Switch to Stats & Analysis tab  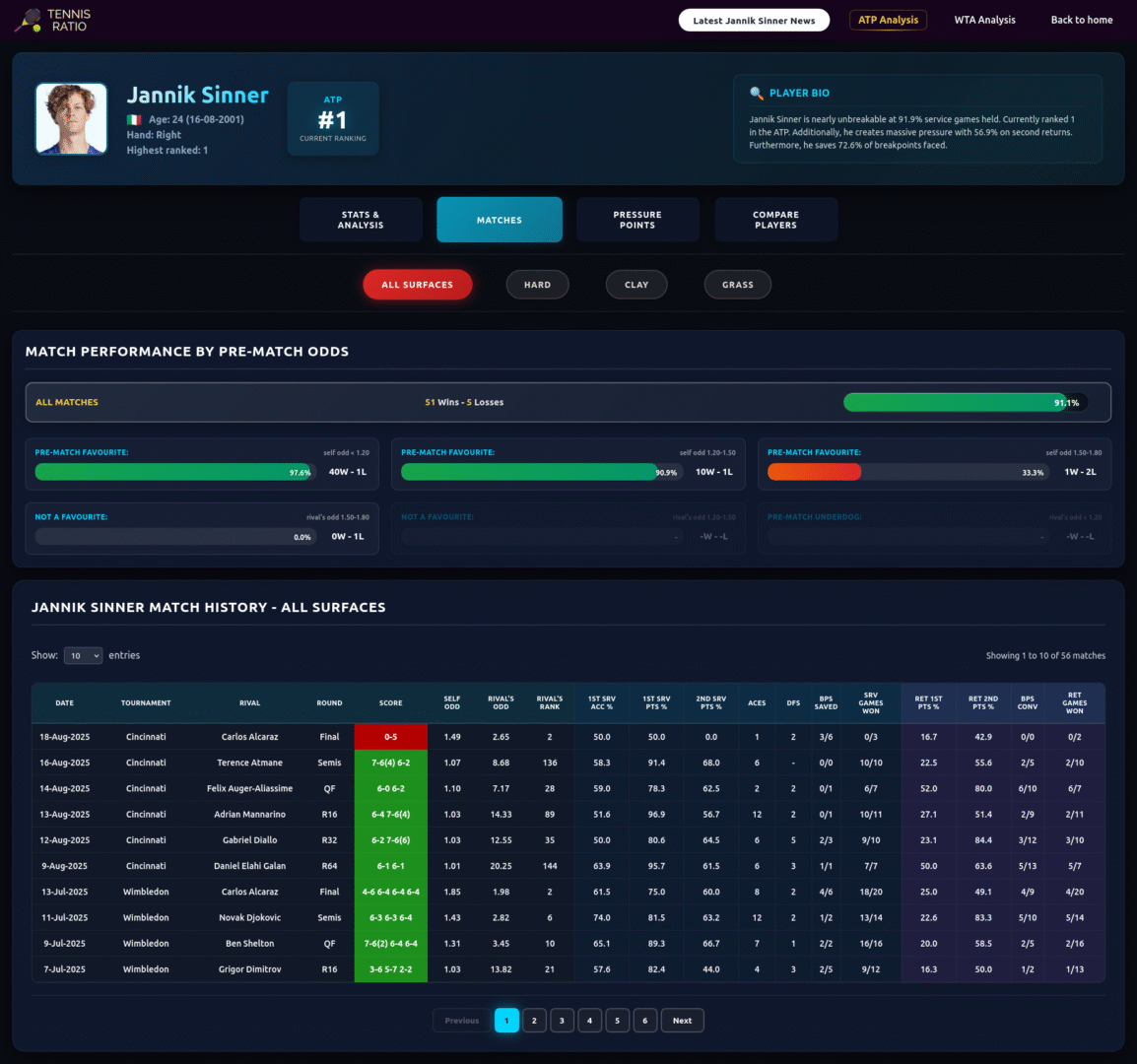[x=361, y=220]
